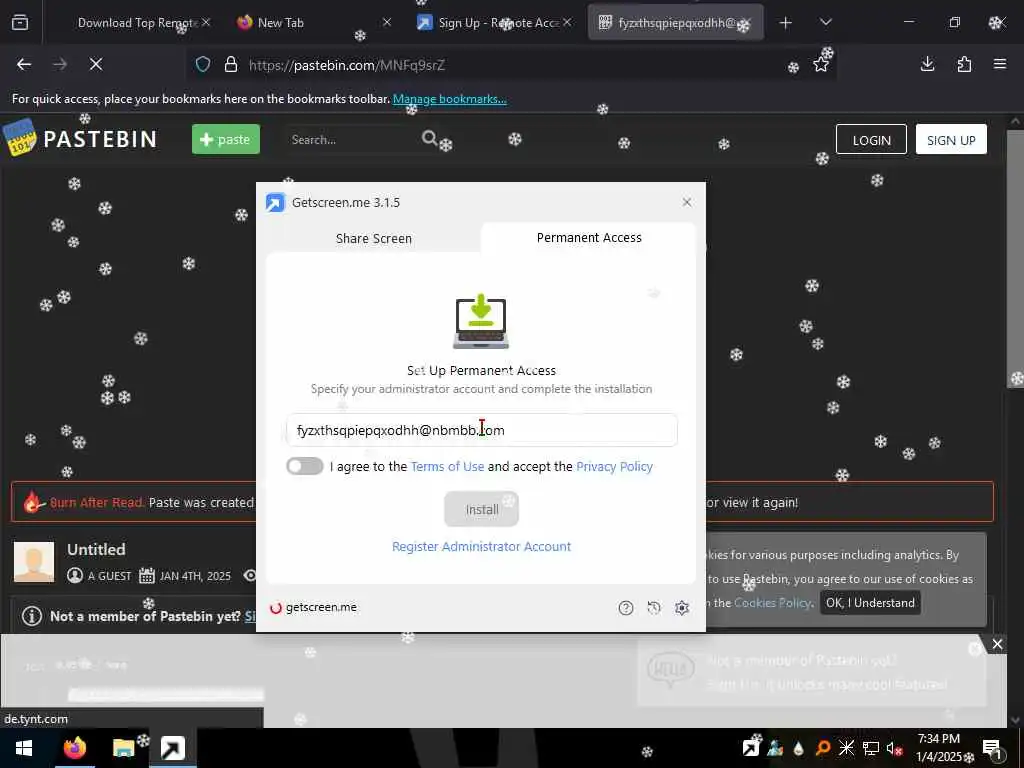
Task: Bookmark this page with star icon
Action: [821, 65]
